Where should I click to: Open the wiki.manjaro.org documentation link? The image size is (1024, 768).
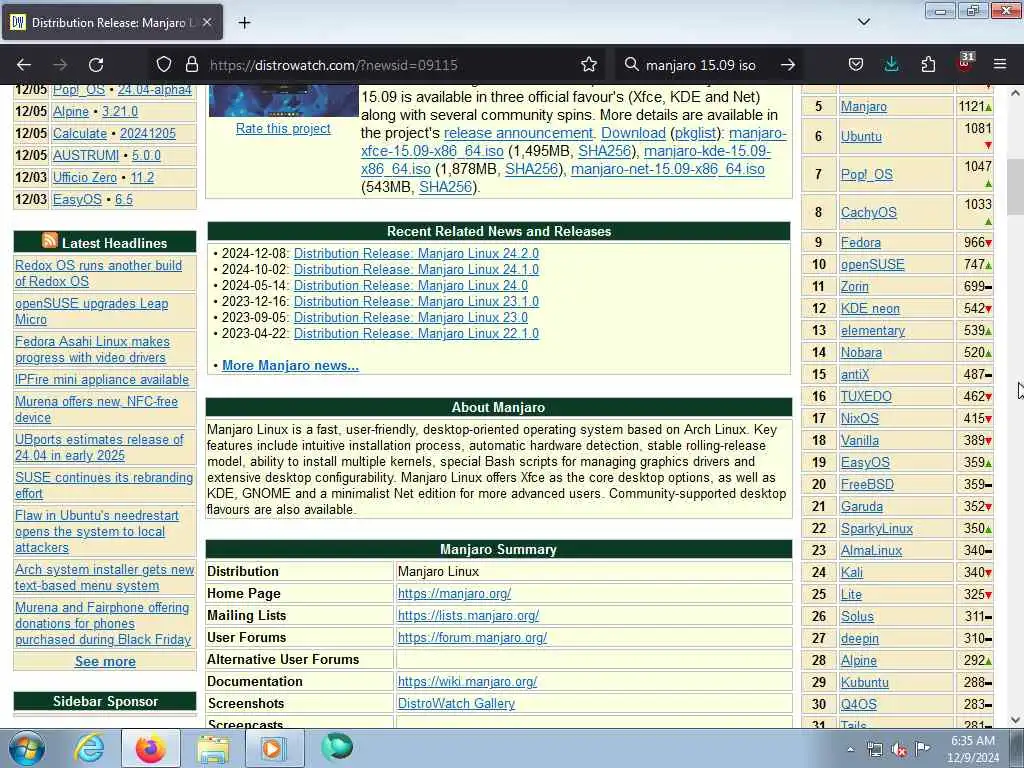pos(467,682)
